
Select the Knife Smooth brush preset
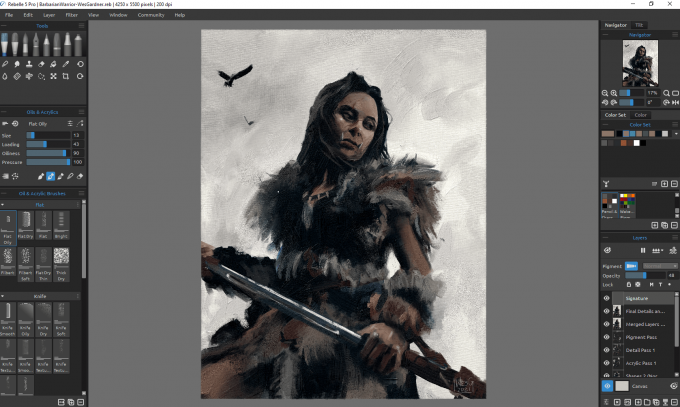pyautogui.click(x=8, y=319)
